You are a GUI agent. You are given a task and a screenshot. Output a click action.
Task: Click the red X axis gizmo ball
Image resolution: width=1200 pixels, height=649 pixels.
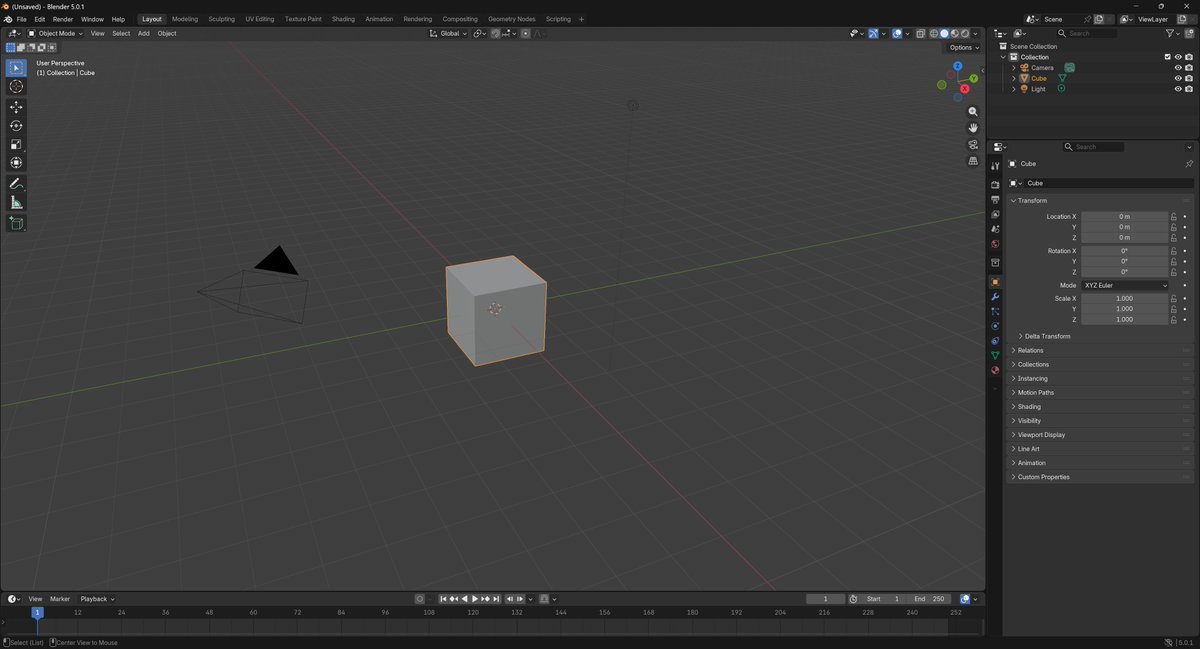(x=965, y=88)
